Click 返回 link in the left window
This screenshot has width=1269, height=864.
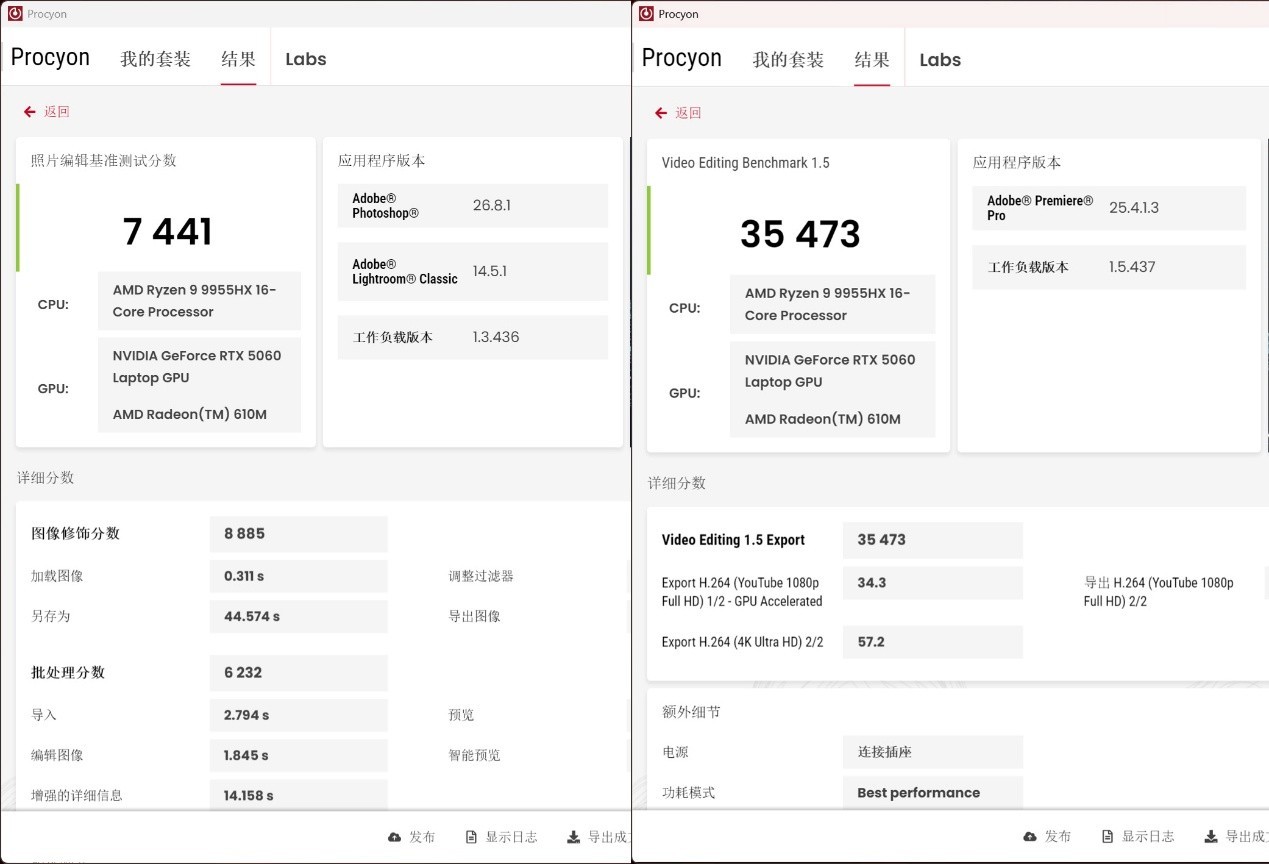(57, 112)
